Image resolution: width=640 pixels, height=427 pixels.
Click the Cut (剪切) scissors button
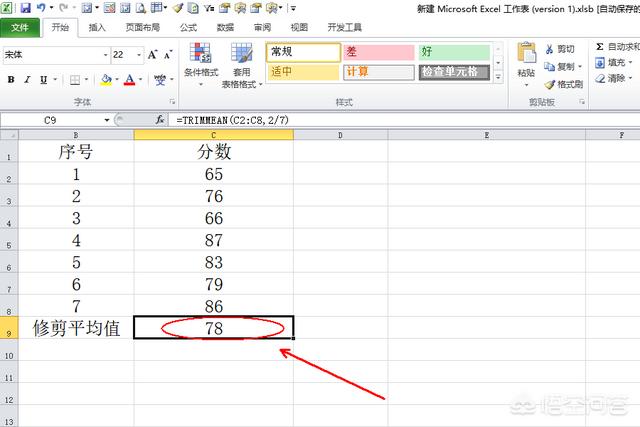pos(560,49)
